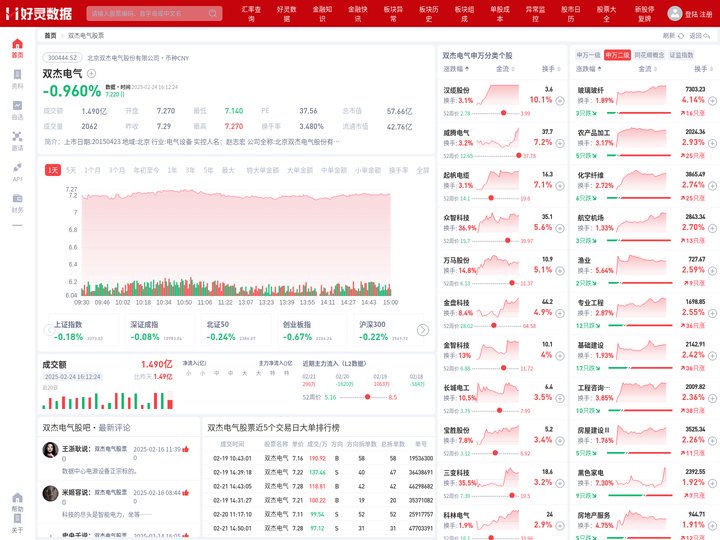The height and width of the screenshot is (540, 720).
Task: Open the 汇率查询 menu item
Action: point(251,14)
